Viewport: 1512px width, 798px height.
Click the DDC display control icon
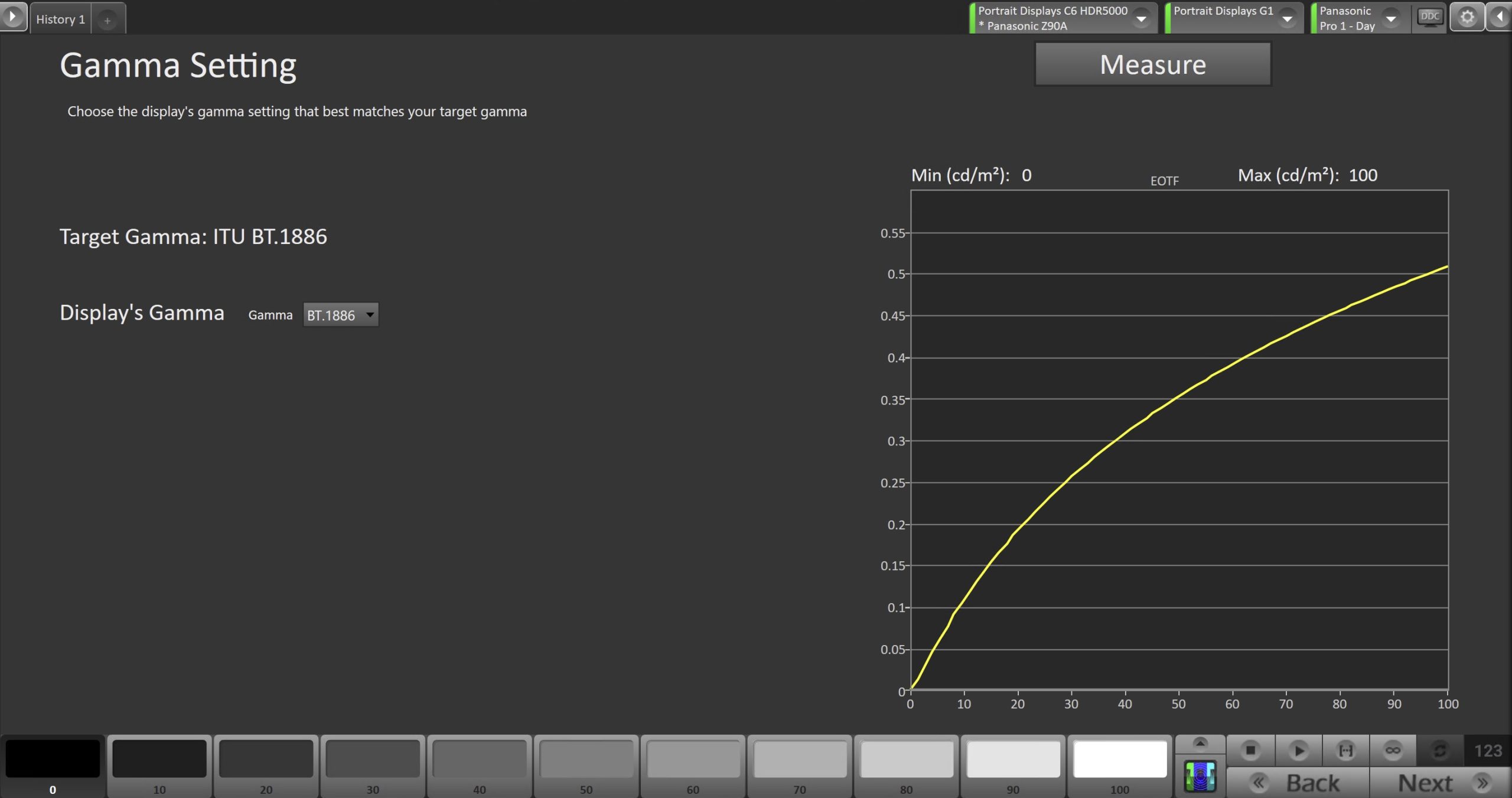click(1429, 17)
